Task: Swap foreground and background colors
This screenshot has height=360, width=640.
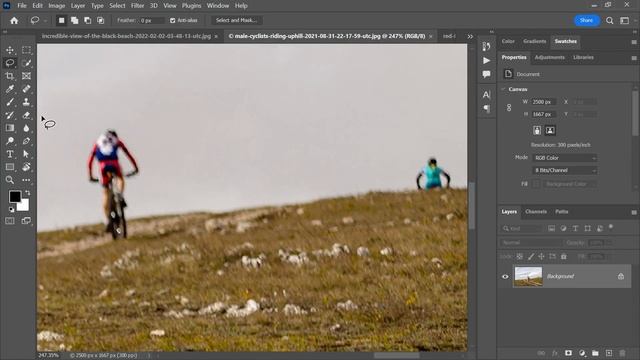Action: click(x=28, y=193)
